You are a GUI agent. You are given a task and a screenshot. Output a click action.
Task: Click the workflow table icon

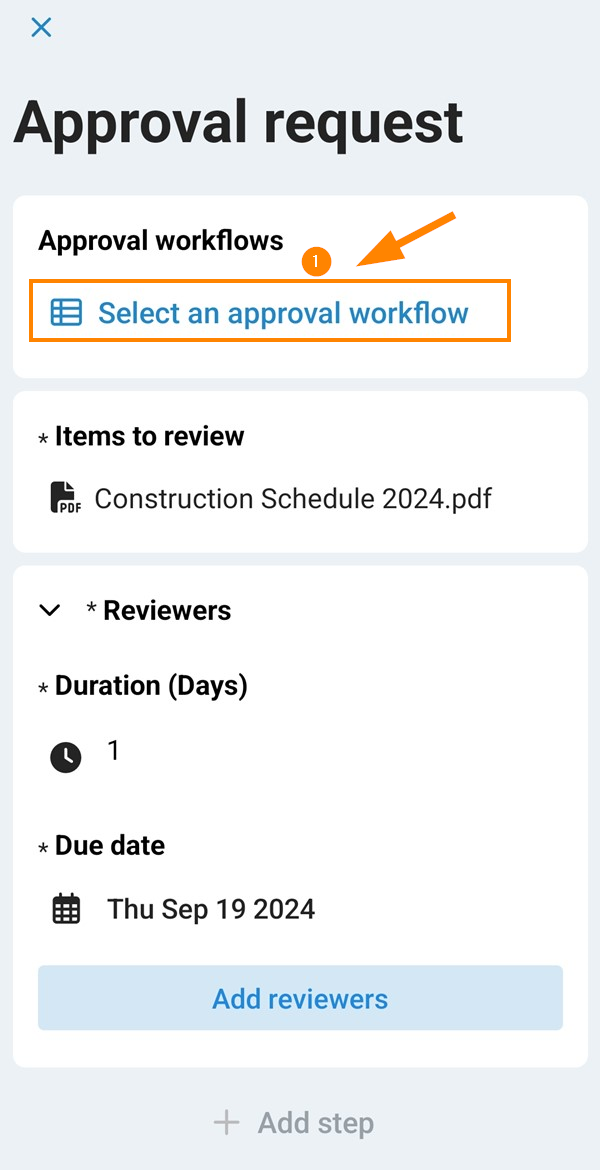(x=66, y=313)
